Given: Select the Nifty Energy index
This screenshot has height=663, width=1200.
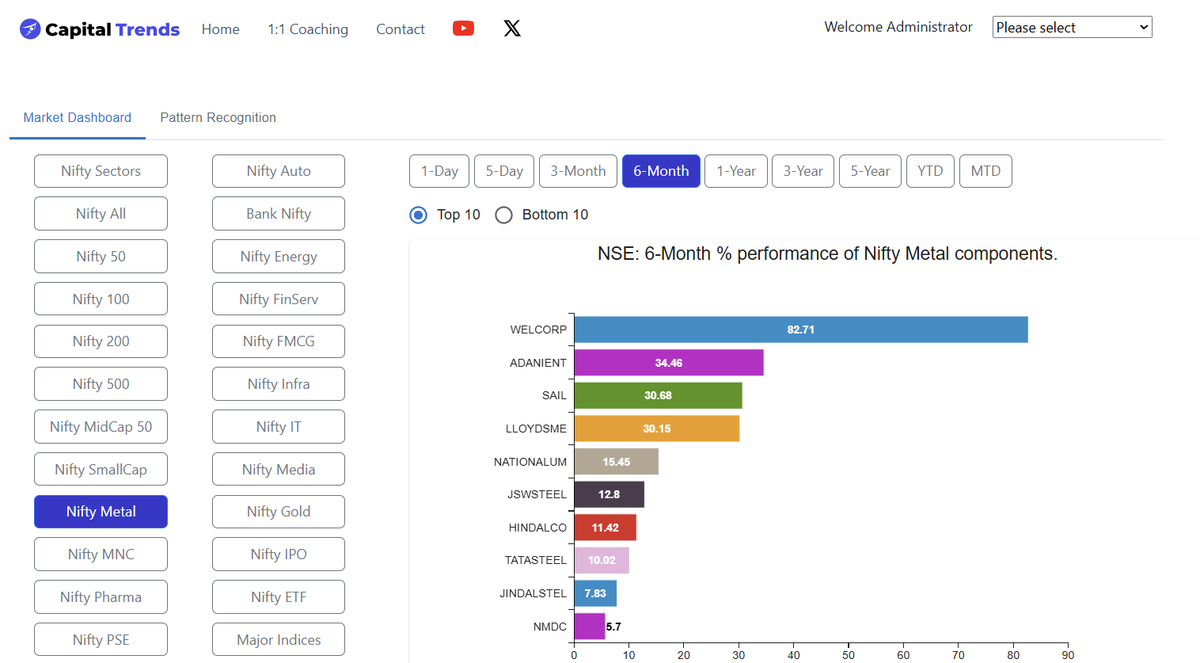Looking at the screenshot, I should pos(279,256).
